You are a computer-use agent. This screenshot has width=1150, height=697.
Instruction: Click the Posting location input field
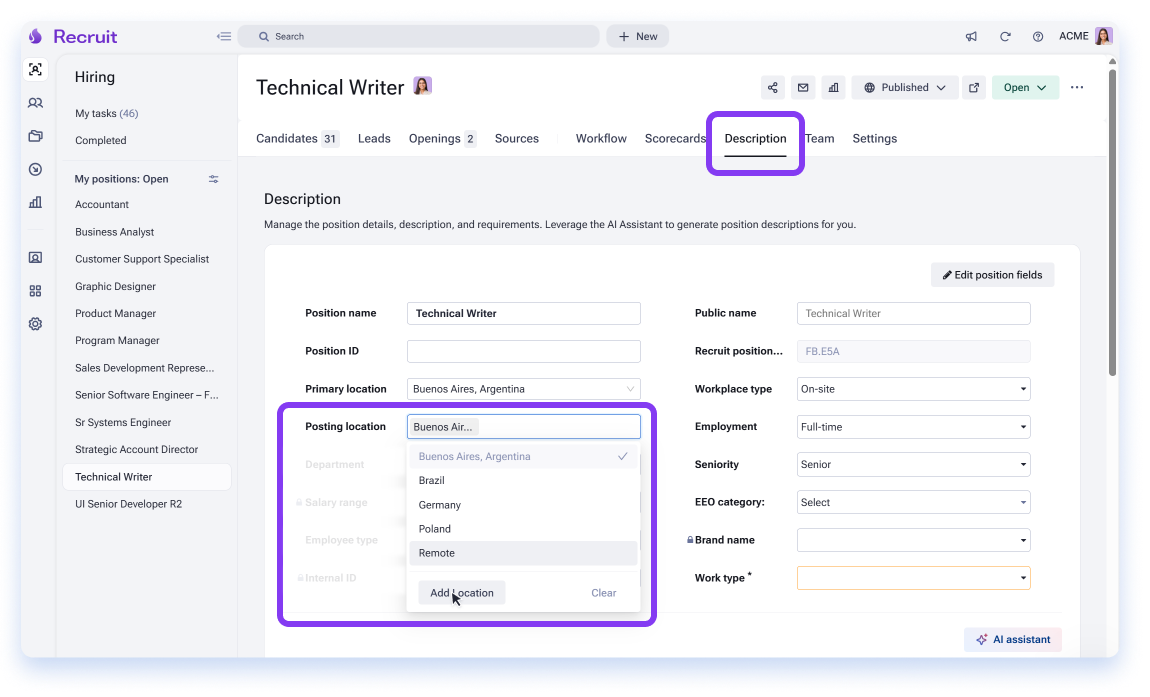point(524,427)
